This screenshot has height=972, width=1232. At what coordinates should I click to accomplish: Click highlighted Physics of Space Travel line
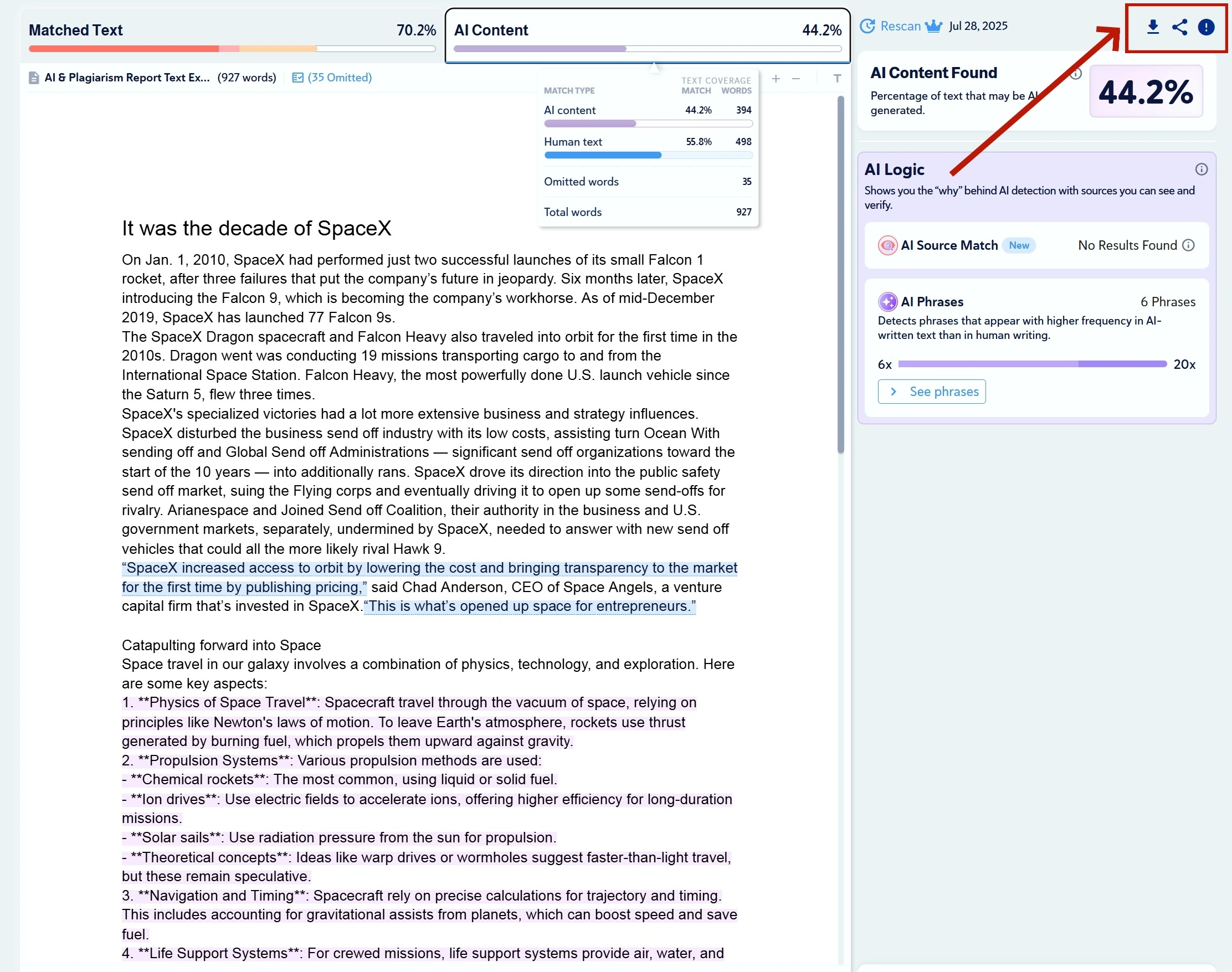(x=409, y=702)
